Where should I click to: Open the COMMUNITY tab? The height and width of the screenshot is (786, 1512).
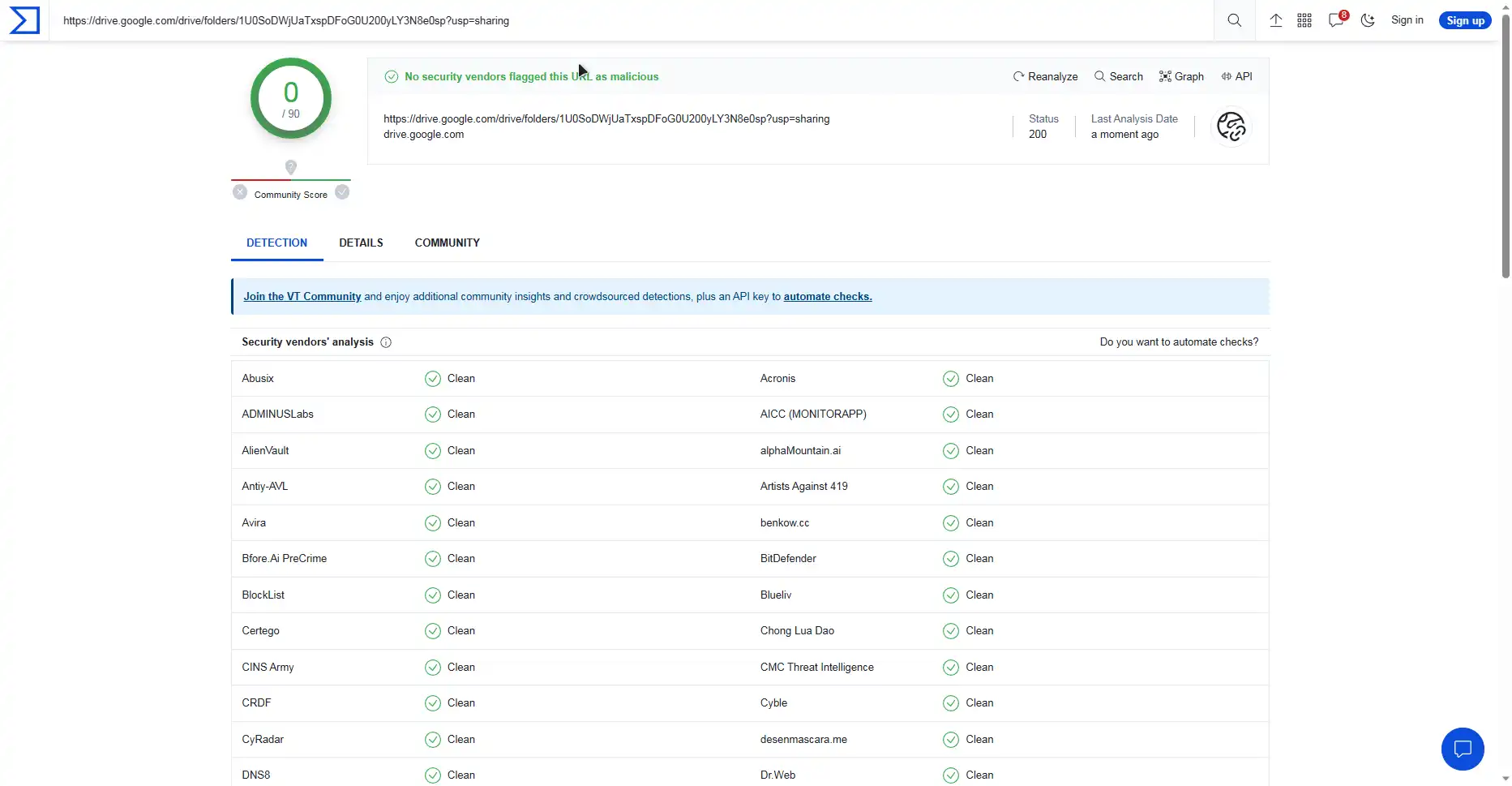(447, 243)
